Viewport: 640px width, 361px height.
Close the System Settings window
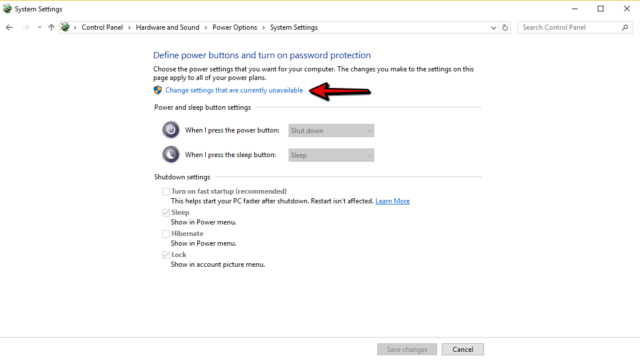[627, 9]
